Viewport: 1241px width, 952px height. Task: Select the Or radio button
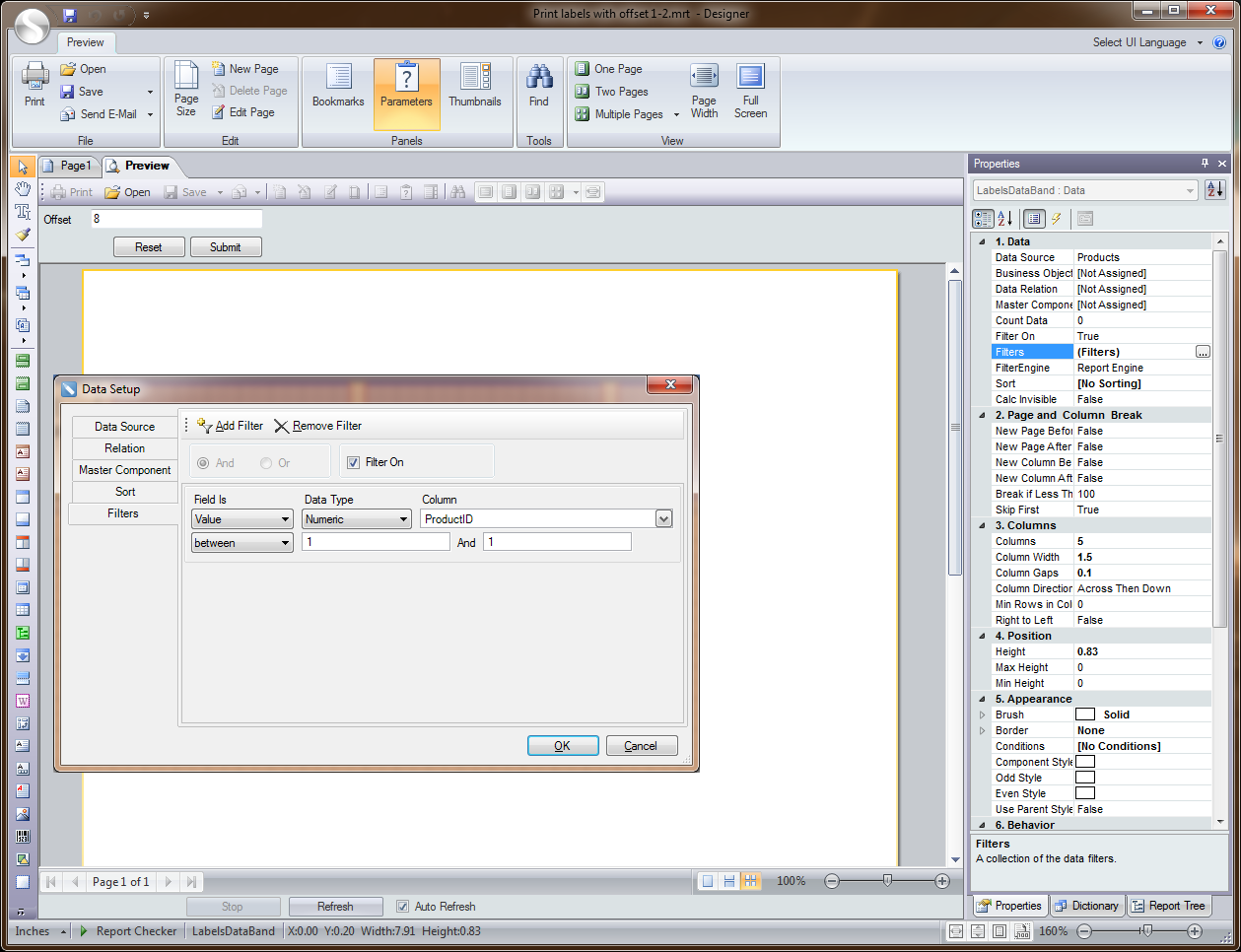pyautogui.click(x=266, y=463)
